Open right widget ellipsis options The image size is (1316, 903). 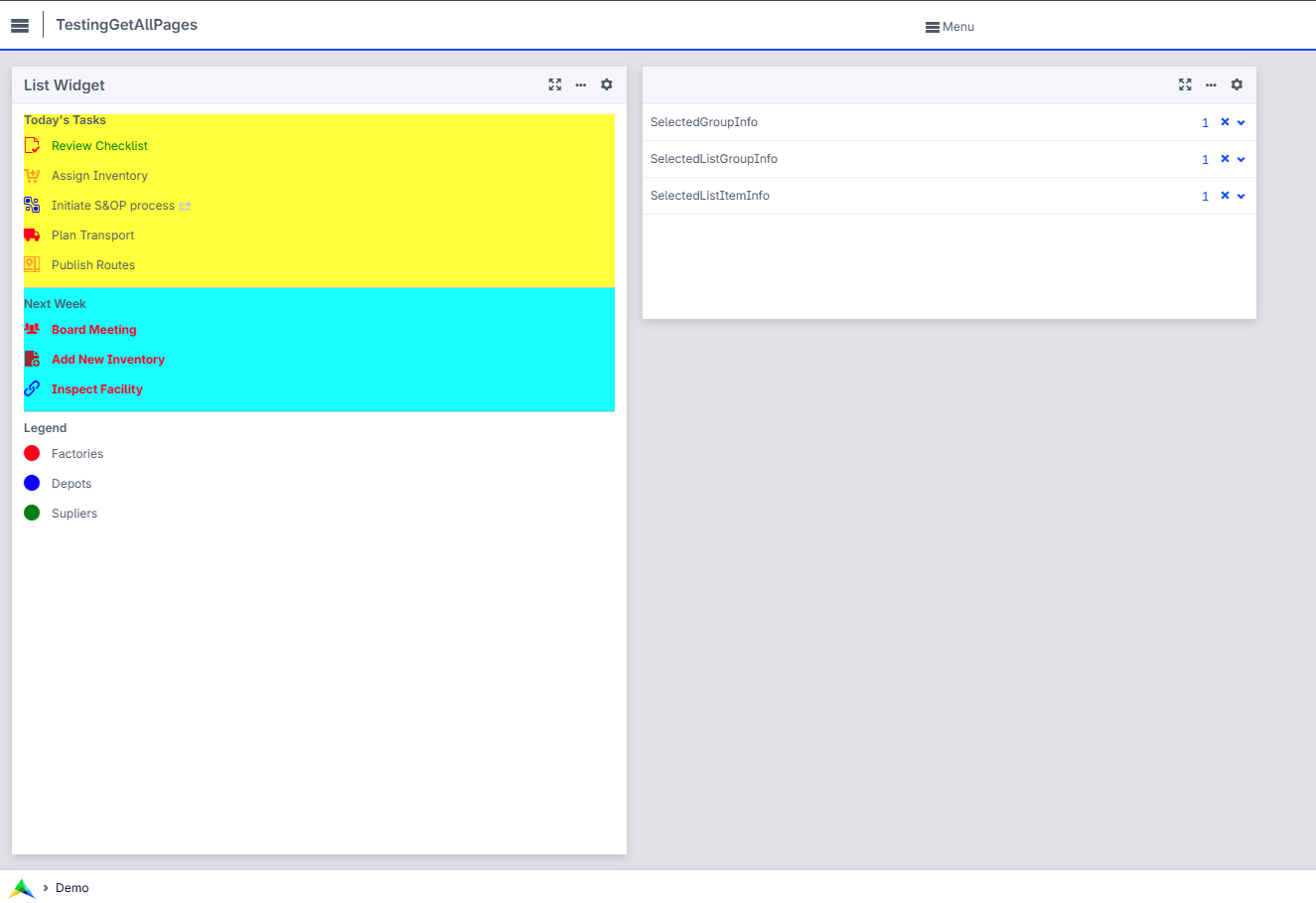pos(1211,84)
